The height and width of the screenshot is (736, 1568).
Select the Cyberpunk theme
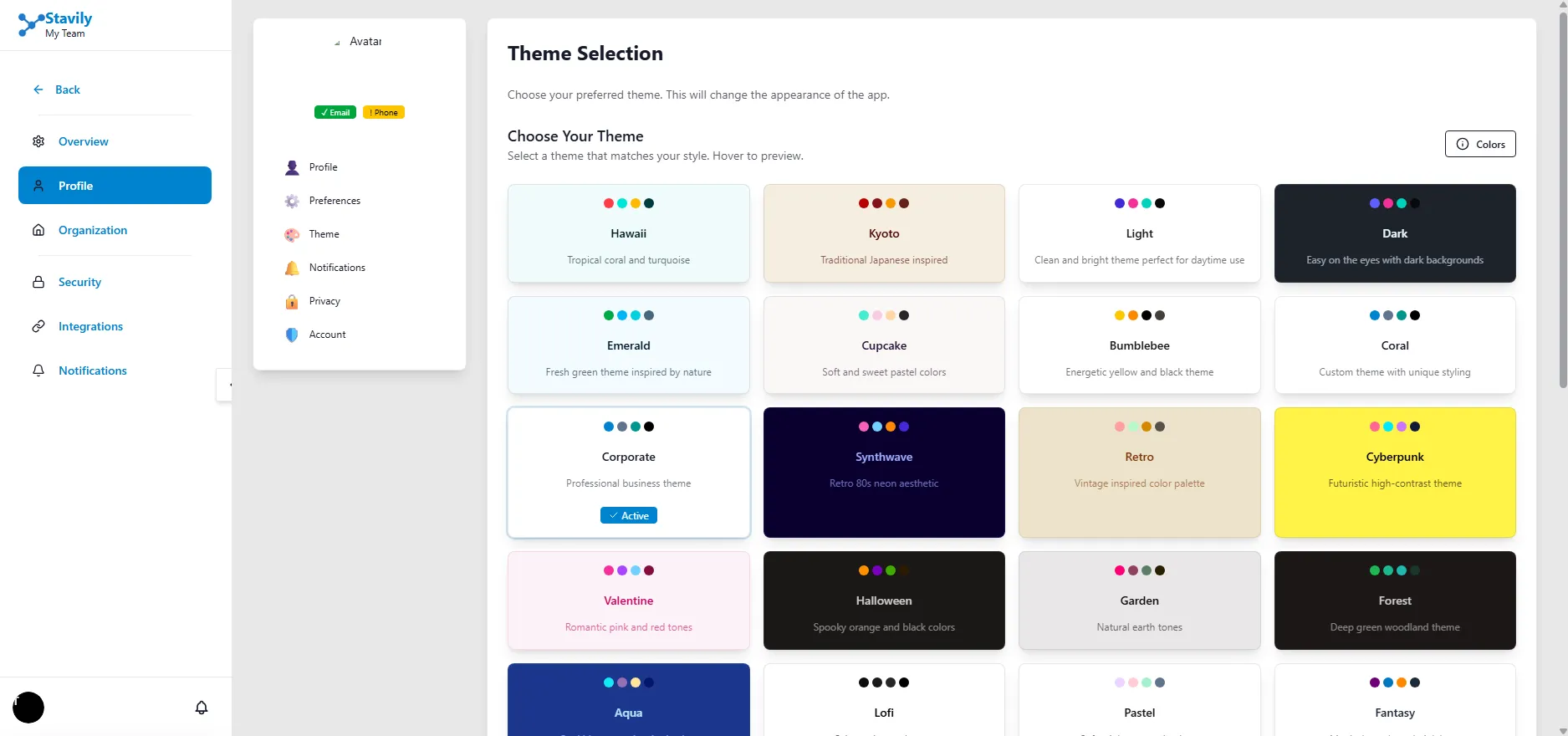(x=1394, y=473)
